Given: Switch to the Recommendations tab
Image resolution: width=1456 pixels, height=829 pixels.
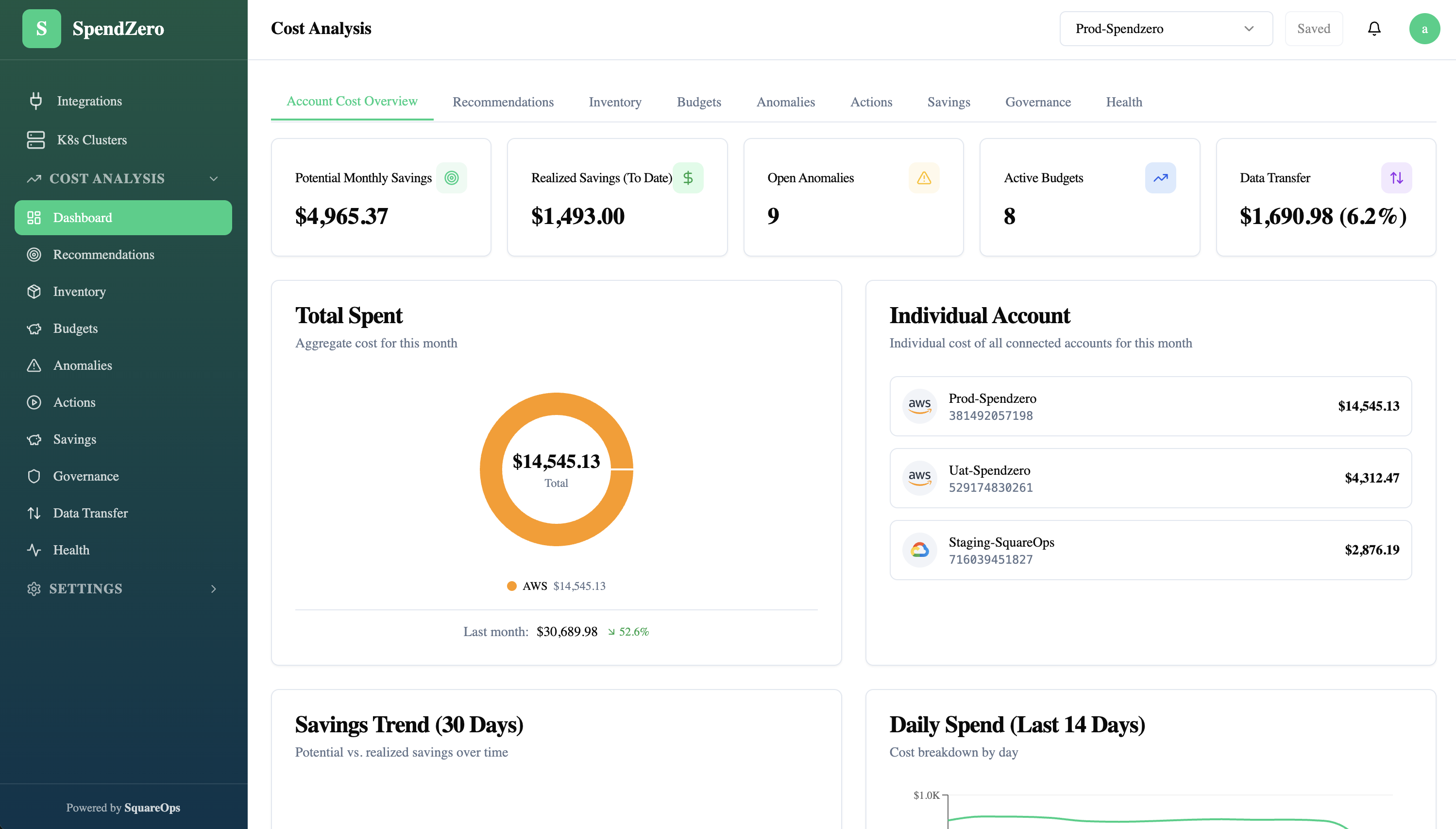Looking at the screenshot, I should 502,102.
